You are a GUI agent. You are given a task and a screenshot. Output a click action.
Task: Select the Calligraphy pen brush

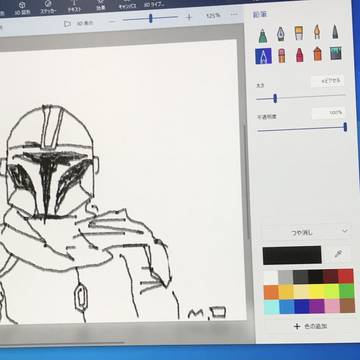click(x=281, y=34)
